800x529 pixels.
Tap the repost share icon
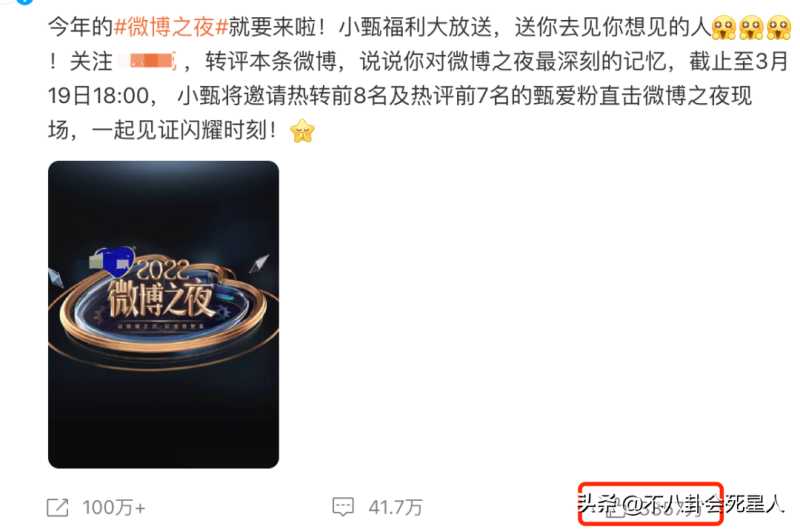pos(58,507)
